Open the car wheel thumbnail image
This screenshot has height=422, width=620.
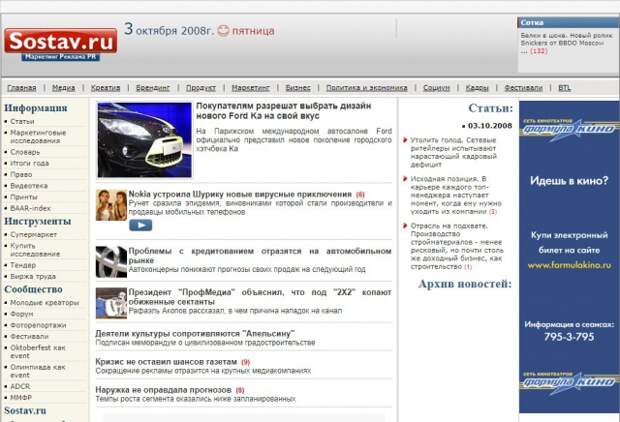coord(111,261)
